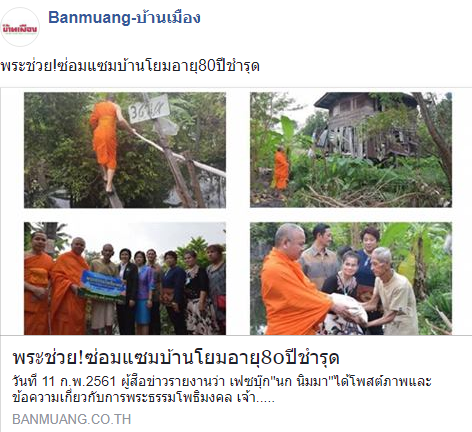Click the BANMUANG.CO.TH domain label
Image resolution: width=472 pixels, height=432 pixels.
(71, 419)
